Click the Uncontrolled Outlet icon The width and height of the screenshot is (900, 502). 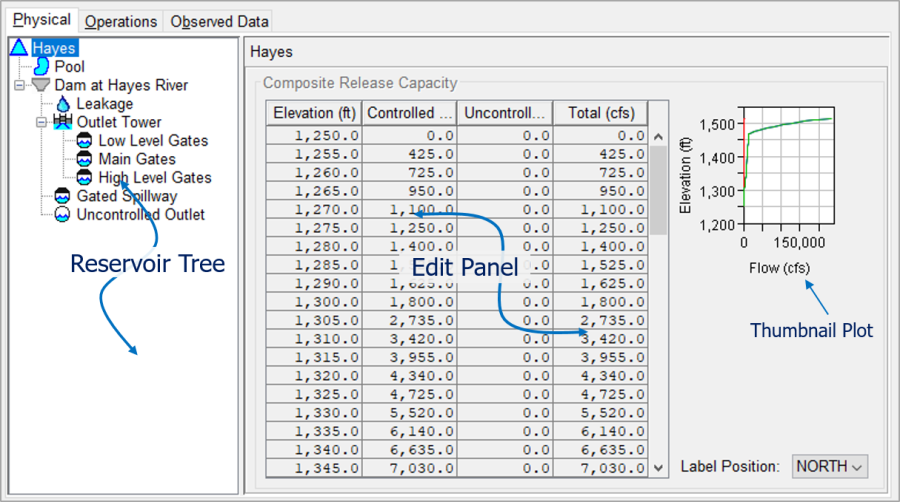(63, 215)
